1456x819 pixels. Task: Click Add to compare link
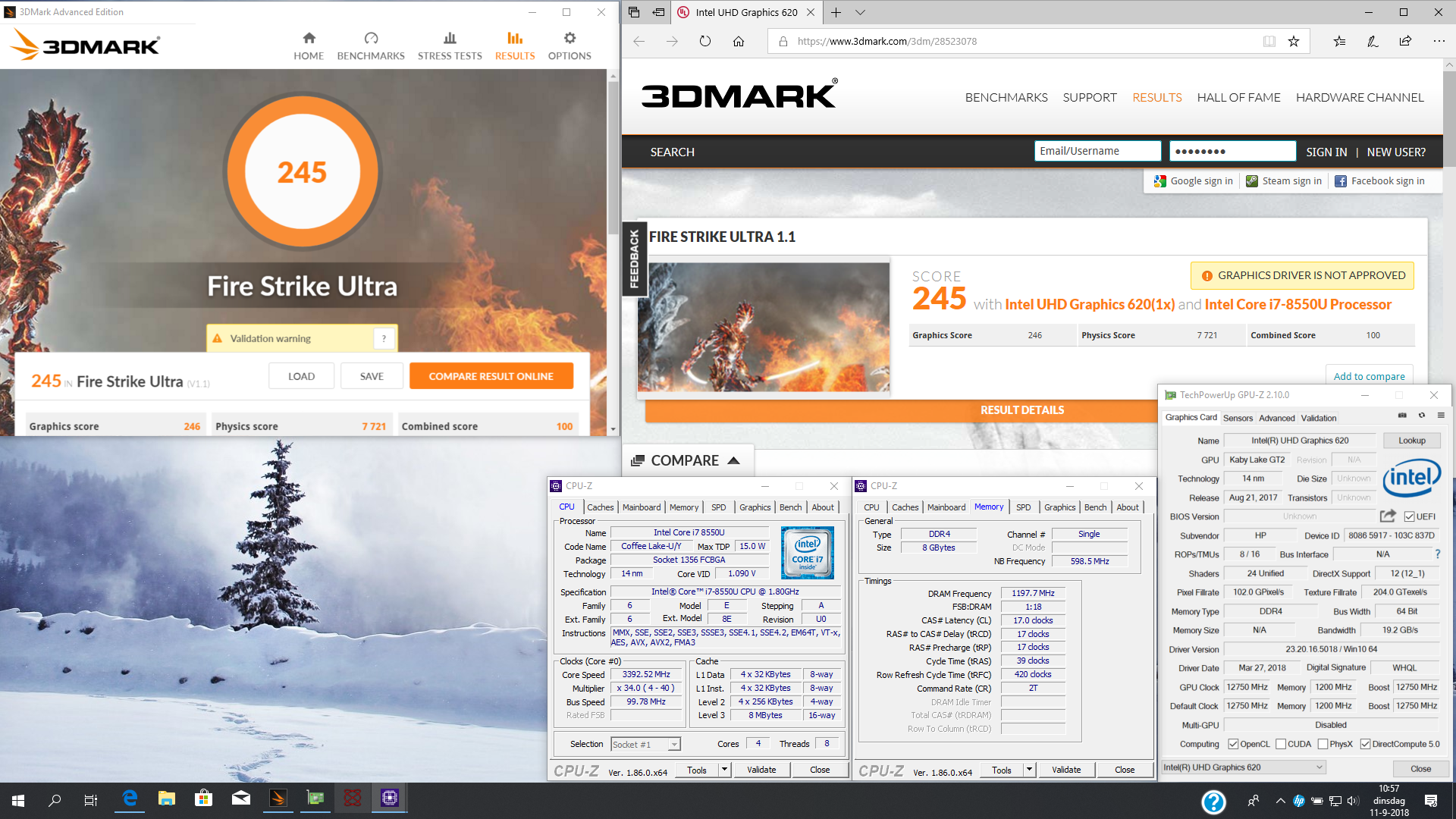[x=1369, y=376]
